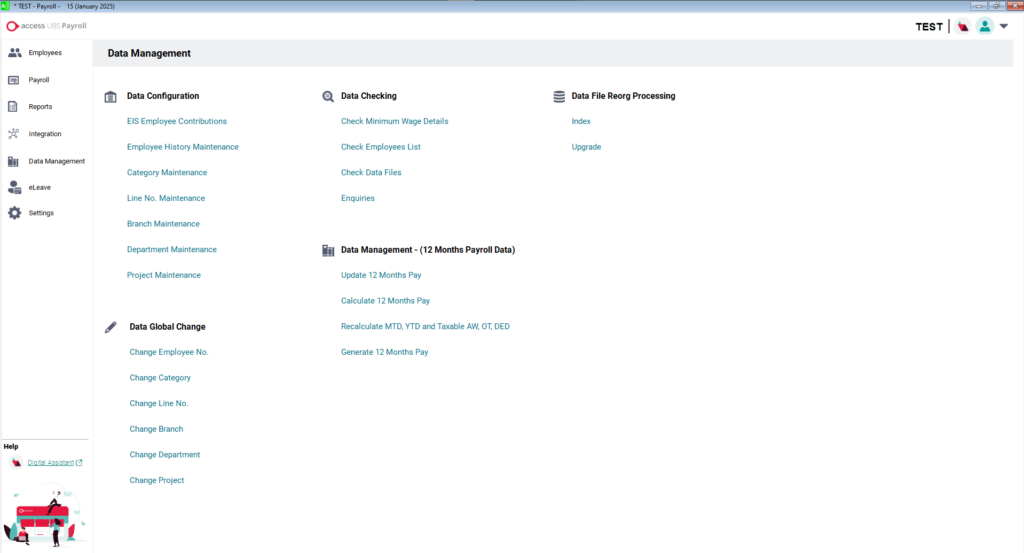Click the Access logo icon beside TEST

(963, 27)
